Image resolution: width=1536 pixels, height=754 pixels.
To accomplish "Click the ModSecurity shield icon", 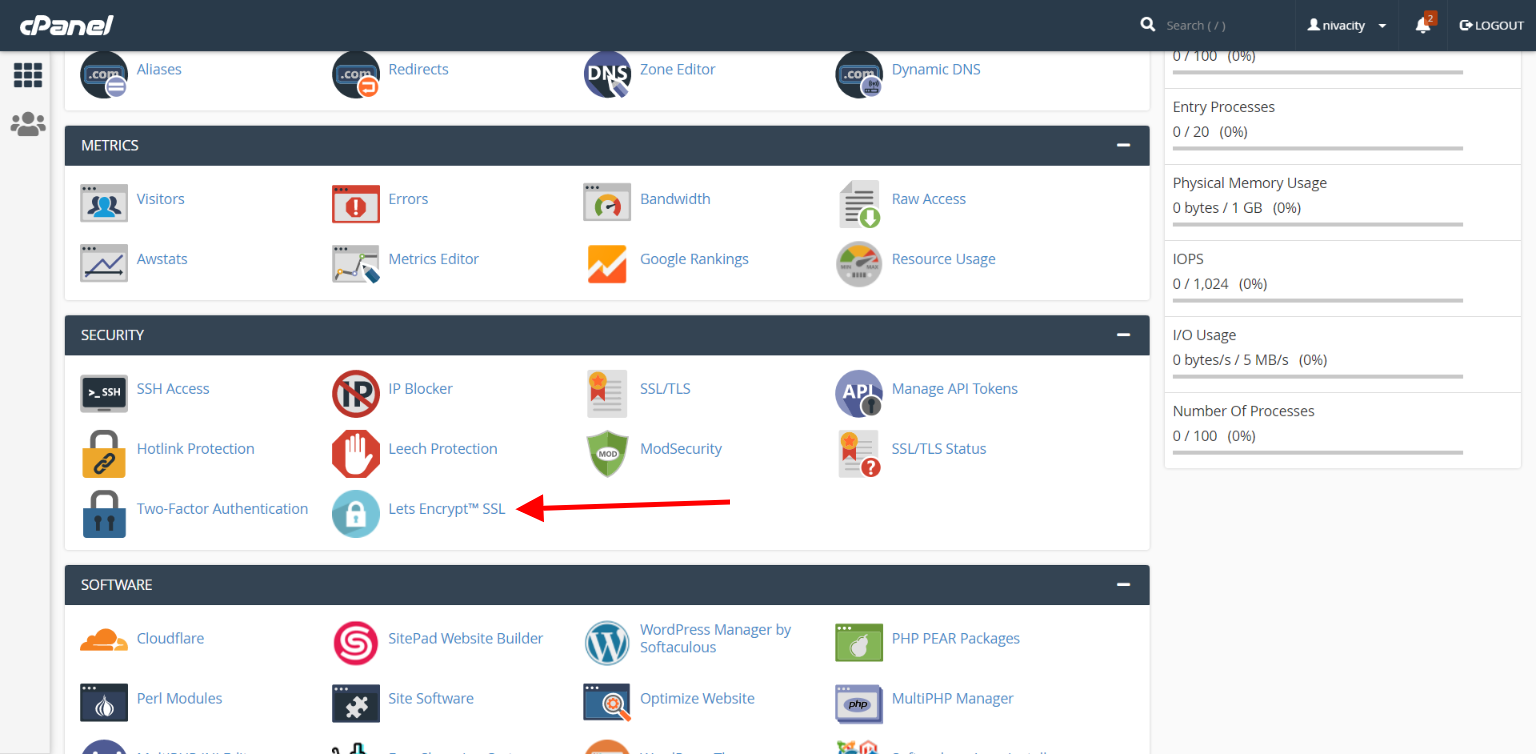I will tap(607, 453).
